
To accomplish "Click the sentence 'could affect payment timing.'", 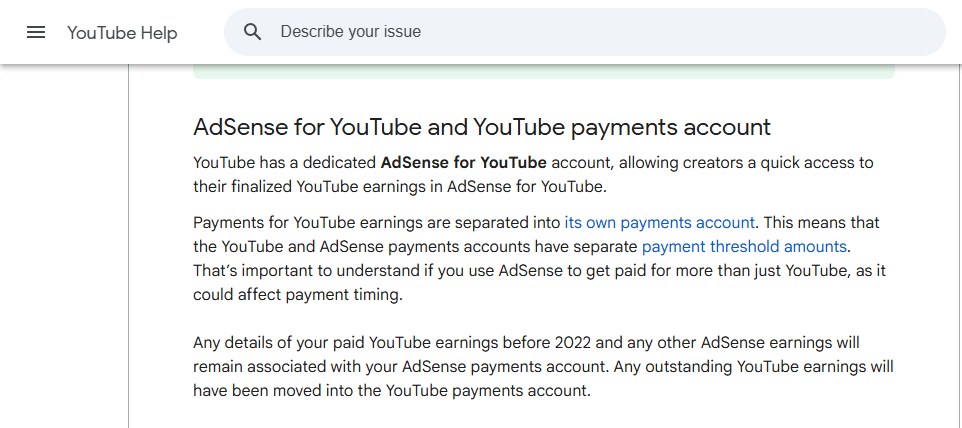I will point(298,295).
